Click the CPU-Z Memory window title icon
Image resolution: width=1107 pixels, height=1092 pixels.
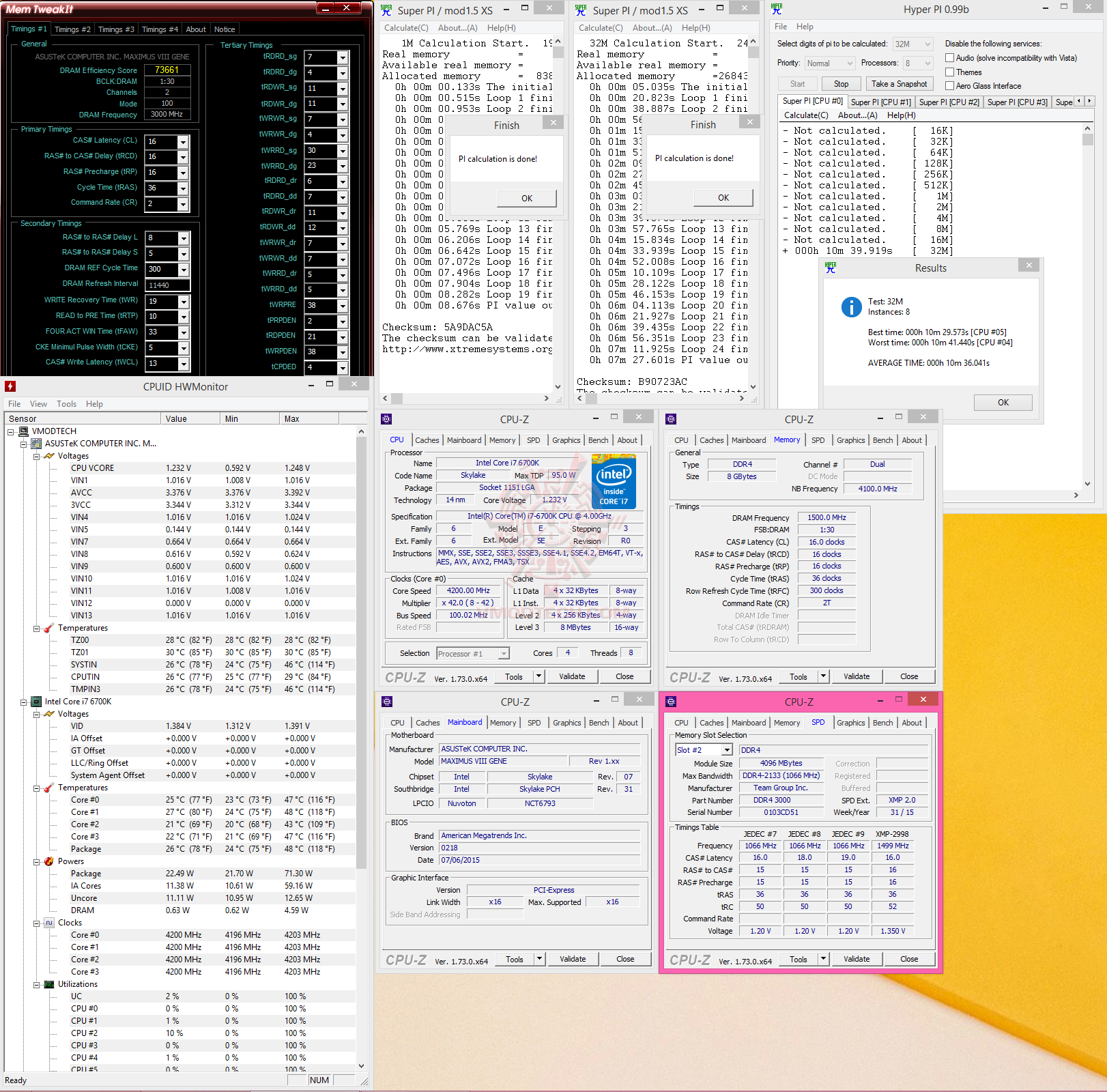coord(671,419)
